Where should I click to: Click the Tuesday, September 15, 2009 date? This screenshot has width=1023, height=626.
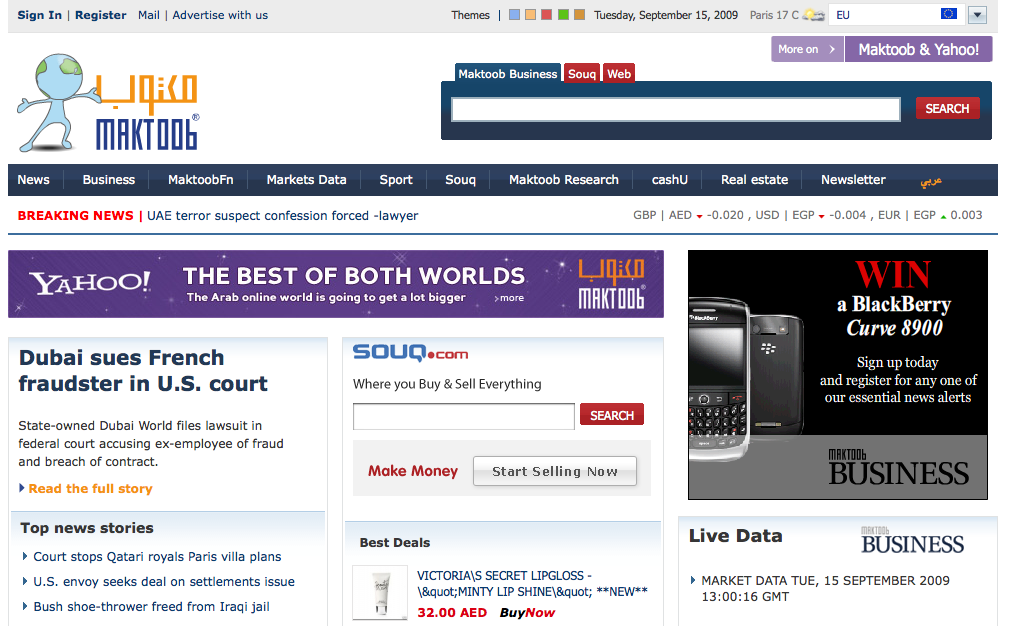point(665,15)
